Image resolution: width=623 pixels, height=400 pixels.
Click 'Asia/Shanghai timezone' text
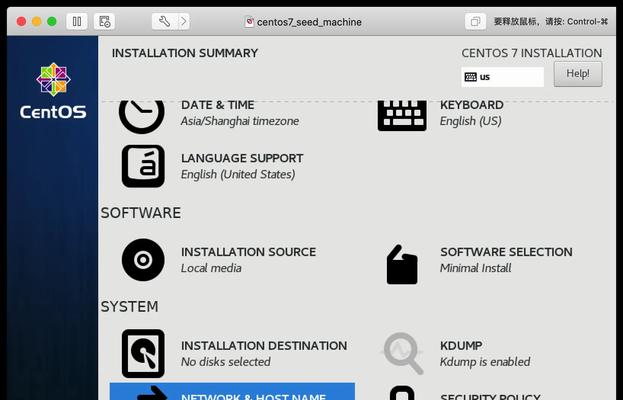[x=240, y=121]
